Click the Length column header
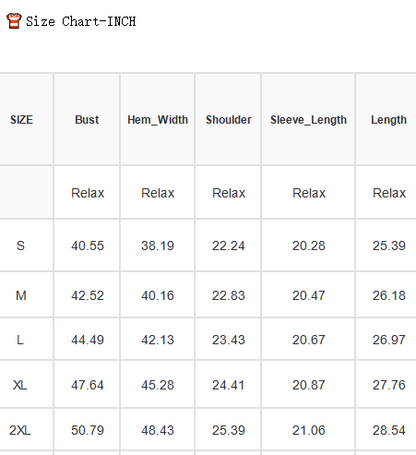This screenshot has height=455, width=416. pyautogui.click(x=389, y=120)
